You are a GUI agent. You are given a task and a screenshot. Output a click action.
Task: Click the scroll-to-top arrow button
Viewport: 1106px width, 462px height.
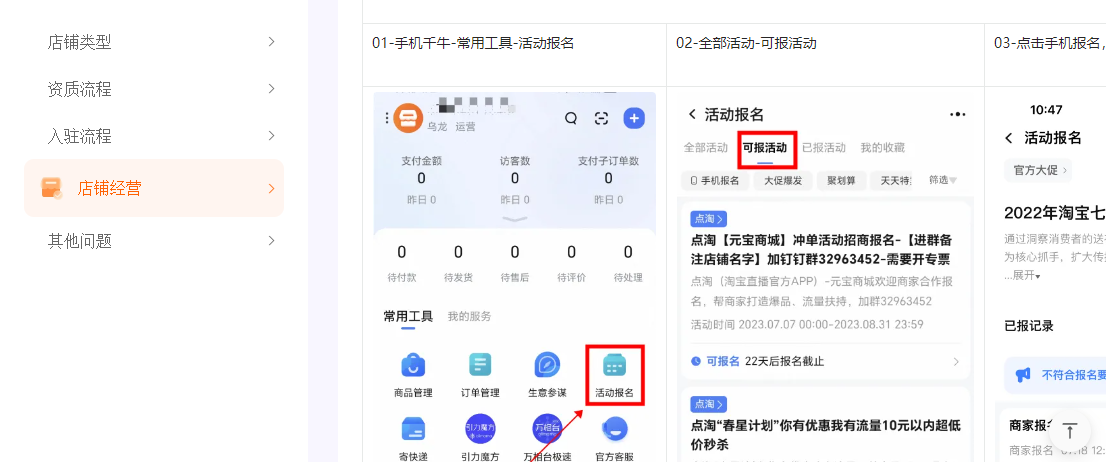click(x=1070, y=430)
